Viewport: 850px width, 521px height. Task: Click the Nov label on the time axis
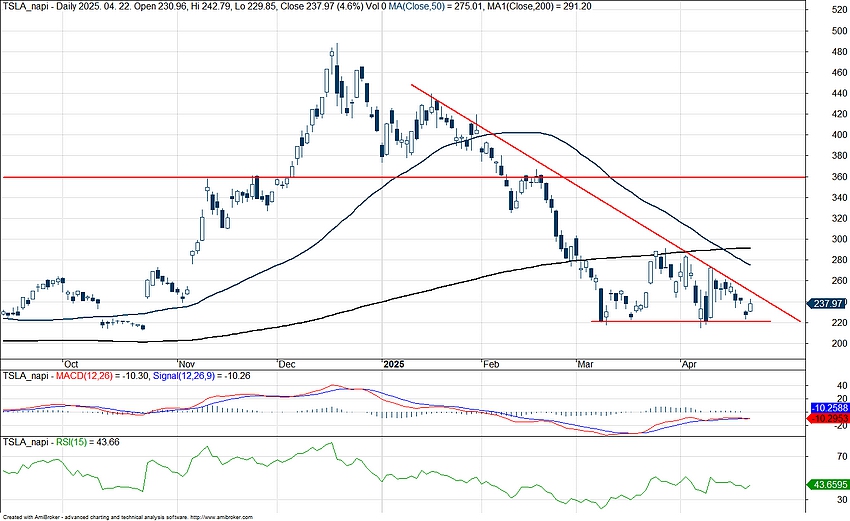pyautogui.click(x=187, y=364)
